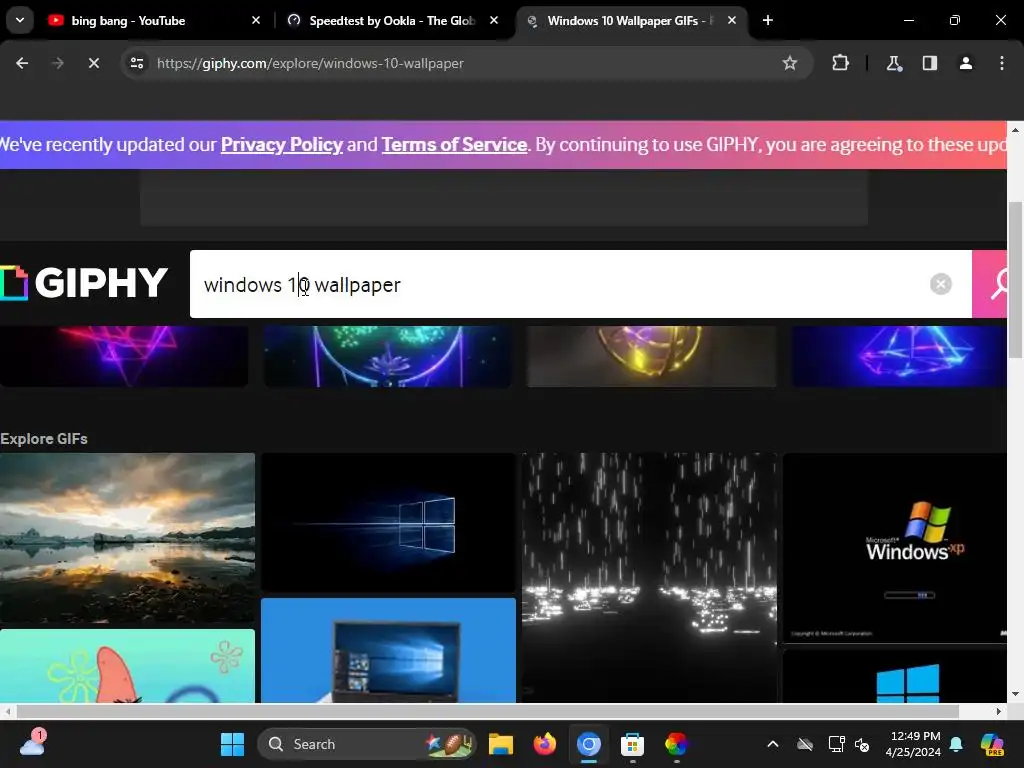Bookmark this page with the star icon
Viewport: 1024px width, 768px height.
(790, 63)
